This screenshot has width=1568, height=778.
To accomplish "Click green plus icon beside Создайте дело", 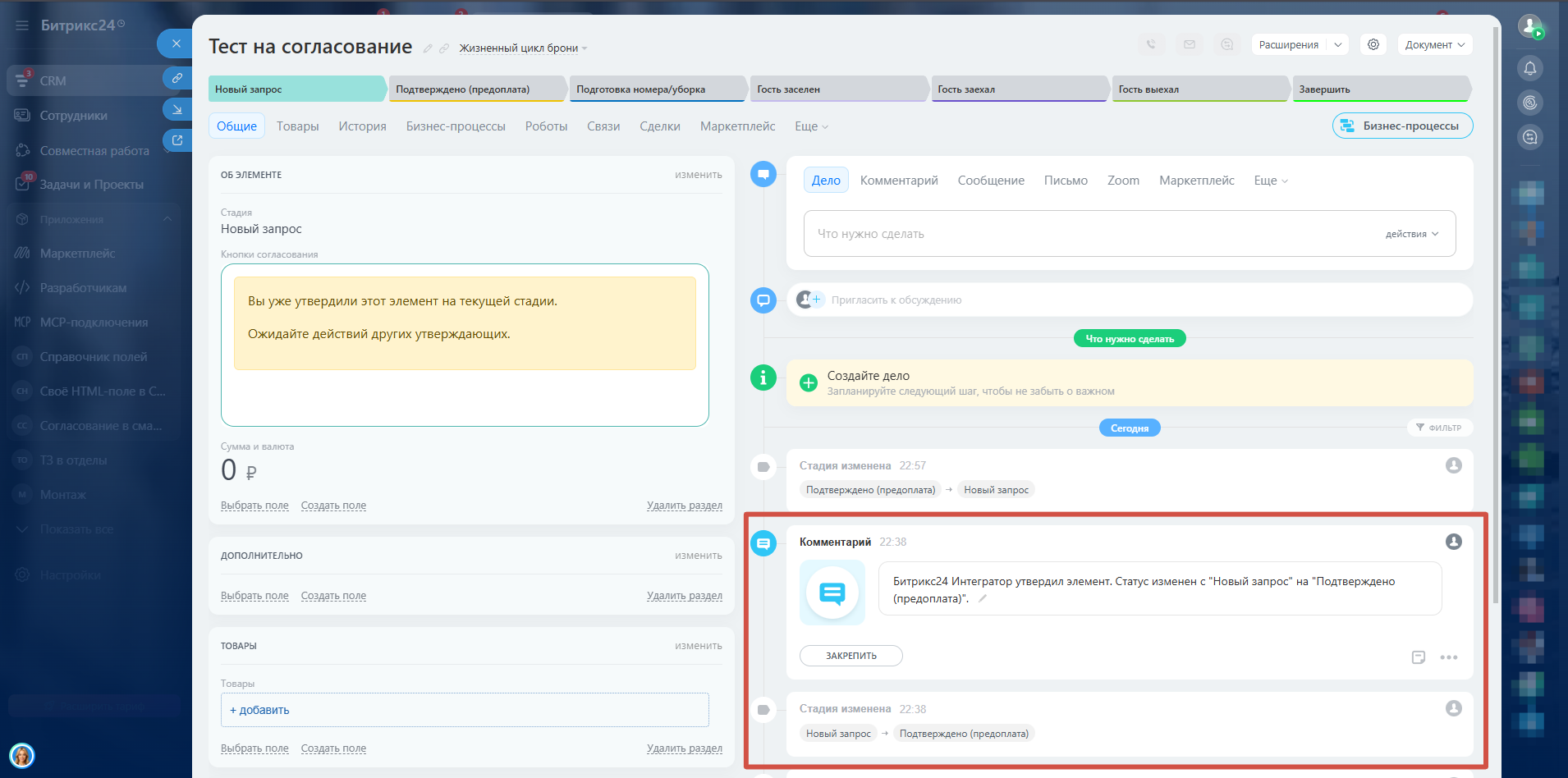I will point(809,382).
